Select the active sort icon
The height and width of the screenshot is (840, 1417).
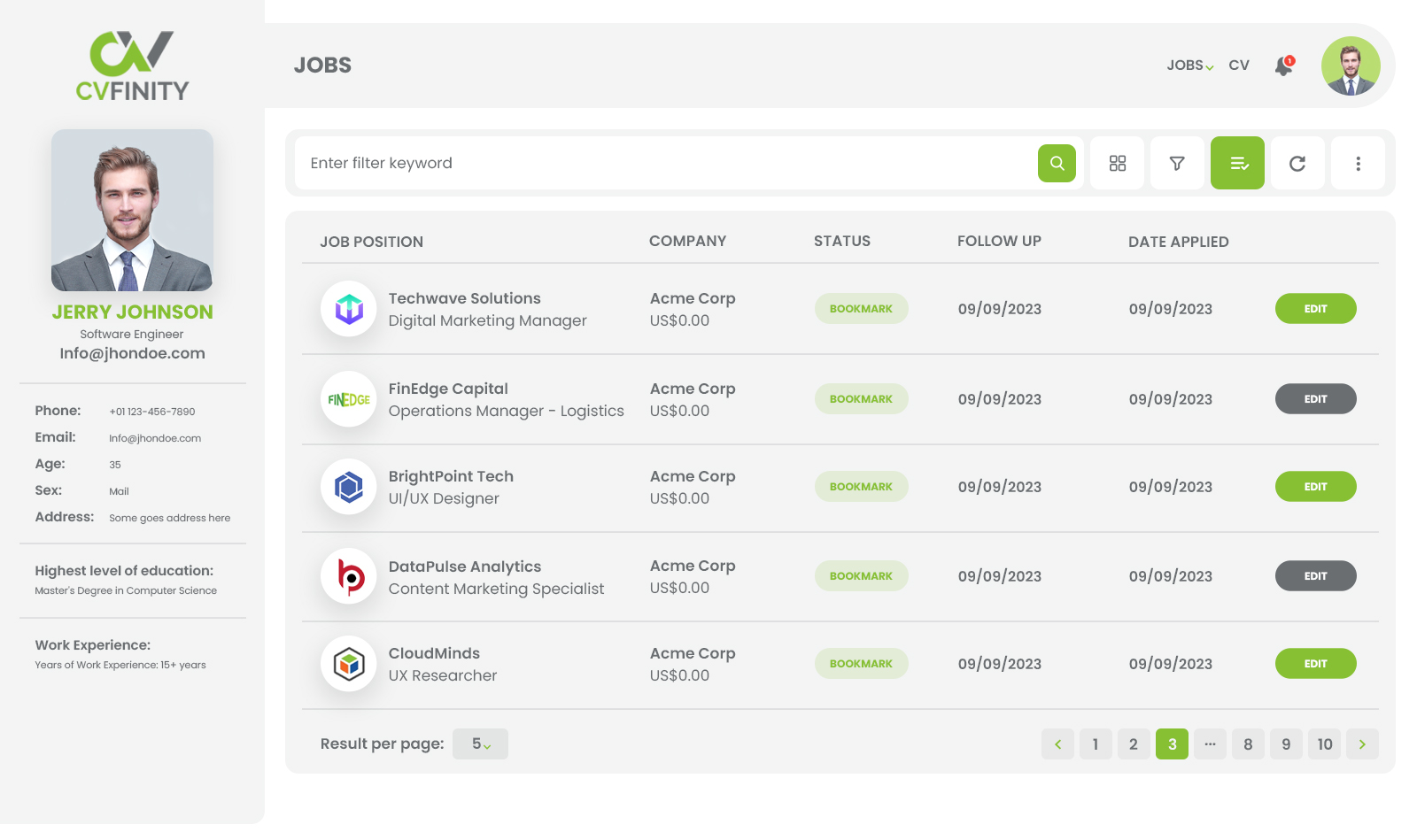[x=1237, y=163]
